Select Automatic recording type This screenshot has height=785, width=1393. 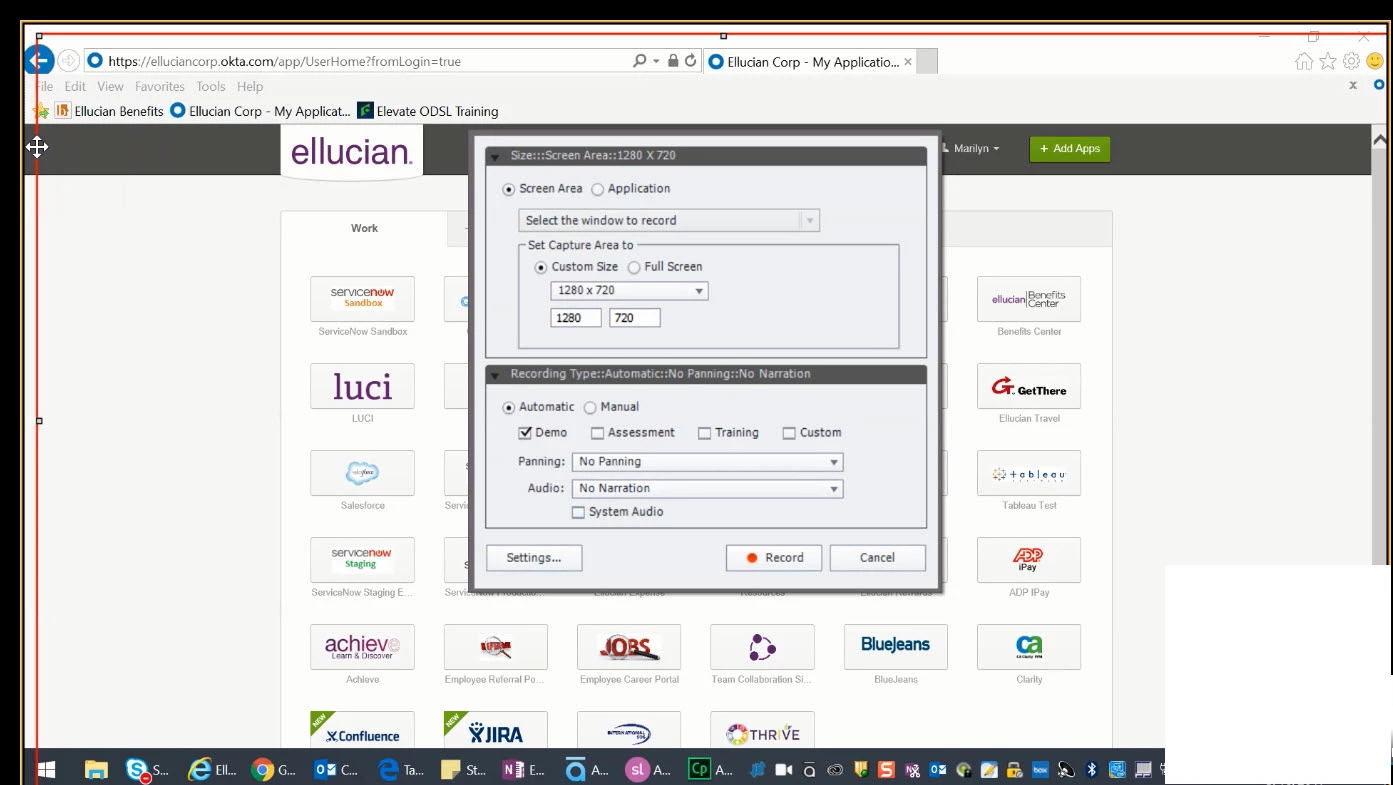pyautogui.click(x=509, y=407)
